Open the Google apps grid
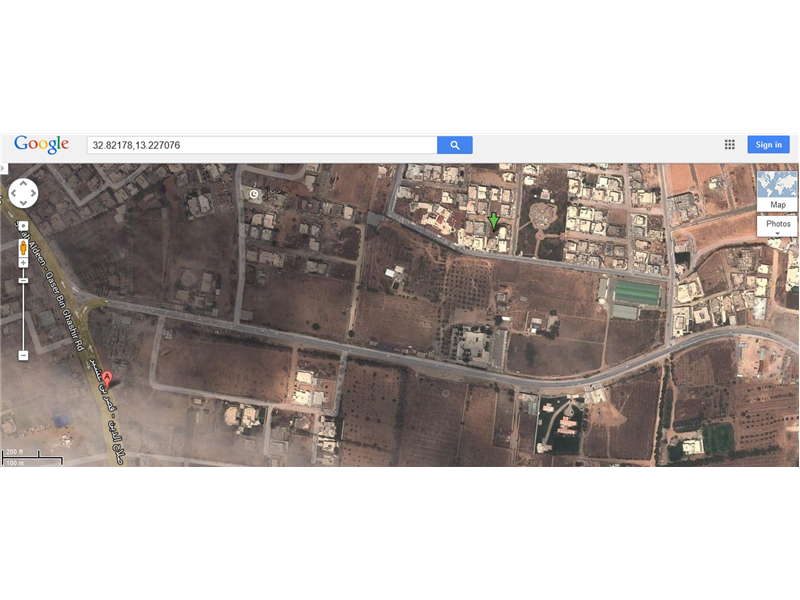800x600 pixels. 730,145
